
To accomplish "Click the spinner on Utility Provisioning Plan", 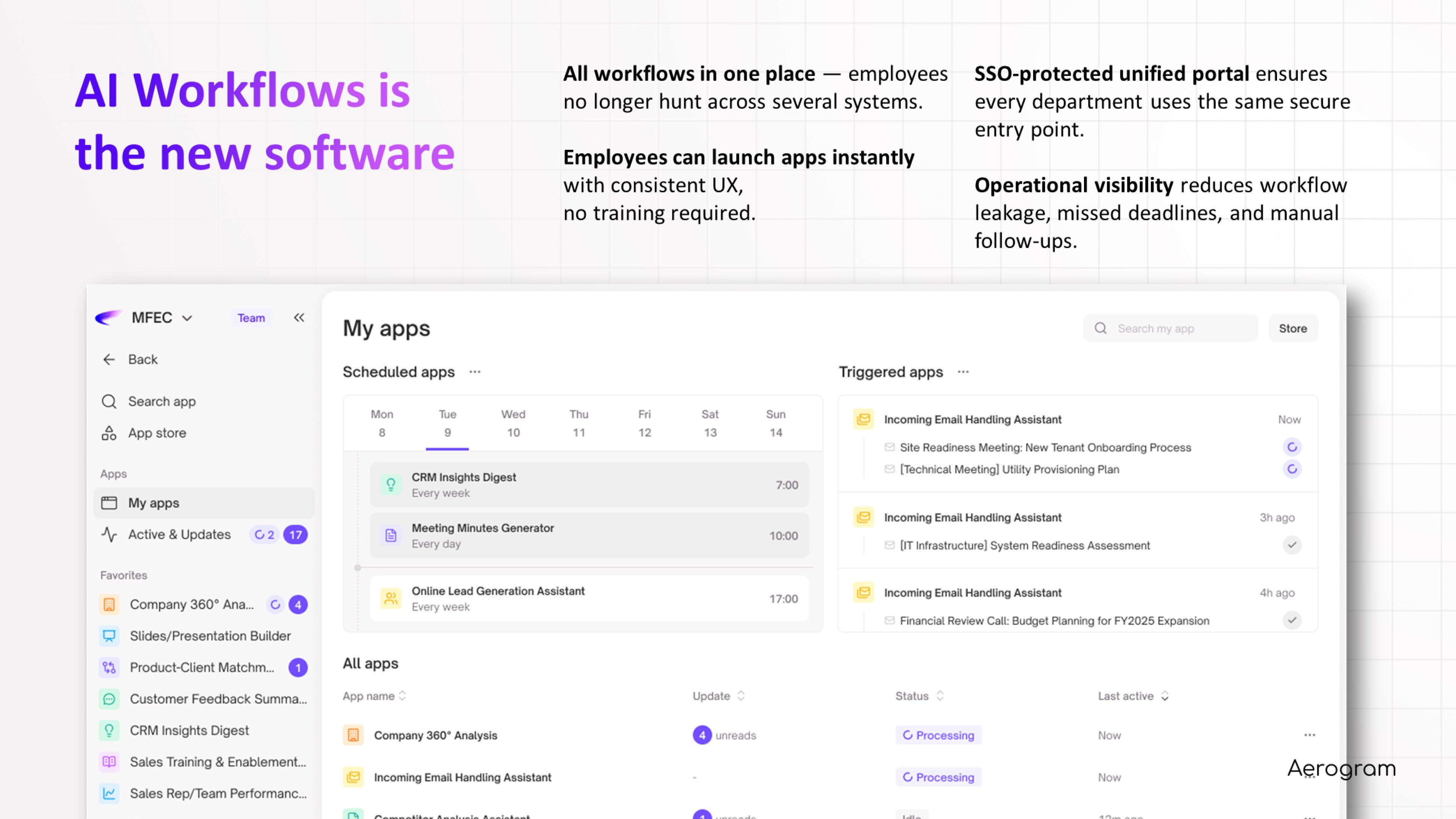I will click(x=1291, y=469).
